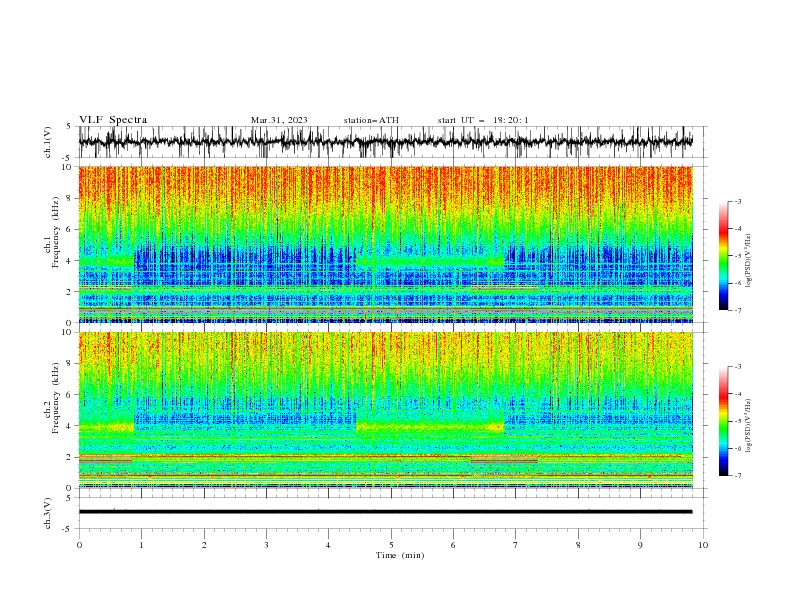Click the "5" tick on the time axis

391,545
